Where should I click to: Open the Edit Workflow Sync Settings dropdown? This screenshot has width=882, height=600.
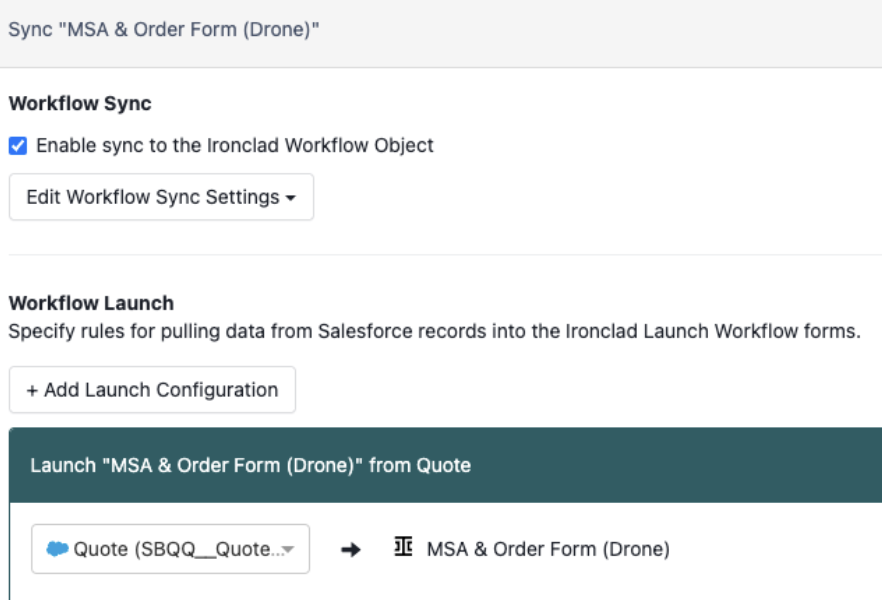pos(161,197)
